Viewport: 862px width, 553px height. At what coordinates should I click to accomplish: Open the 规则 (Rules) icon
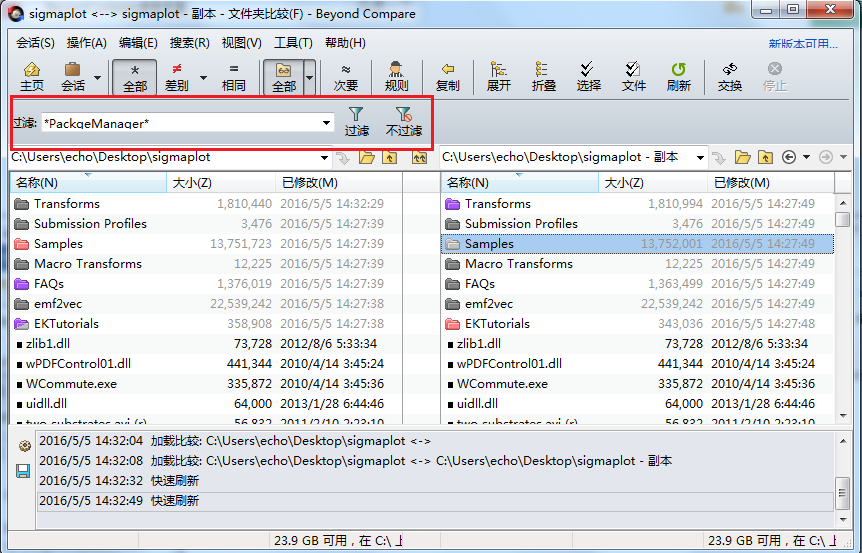click(396, 76)
